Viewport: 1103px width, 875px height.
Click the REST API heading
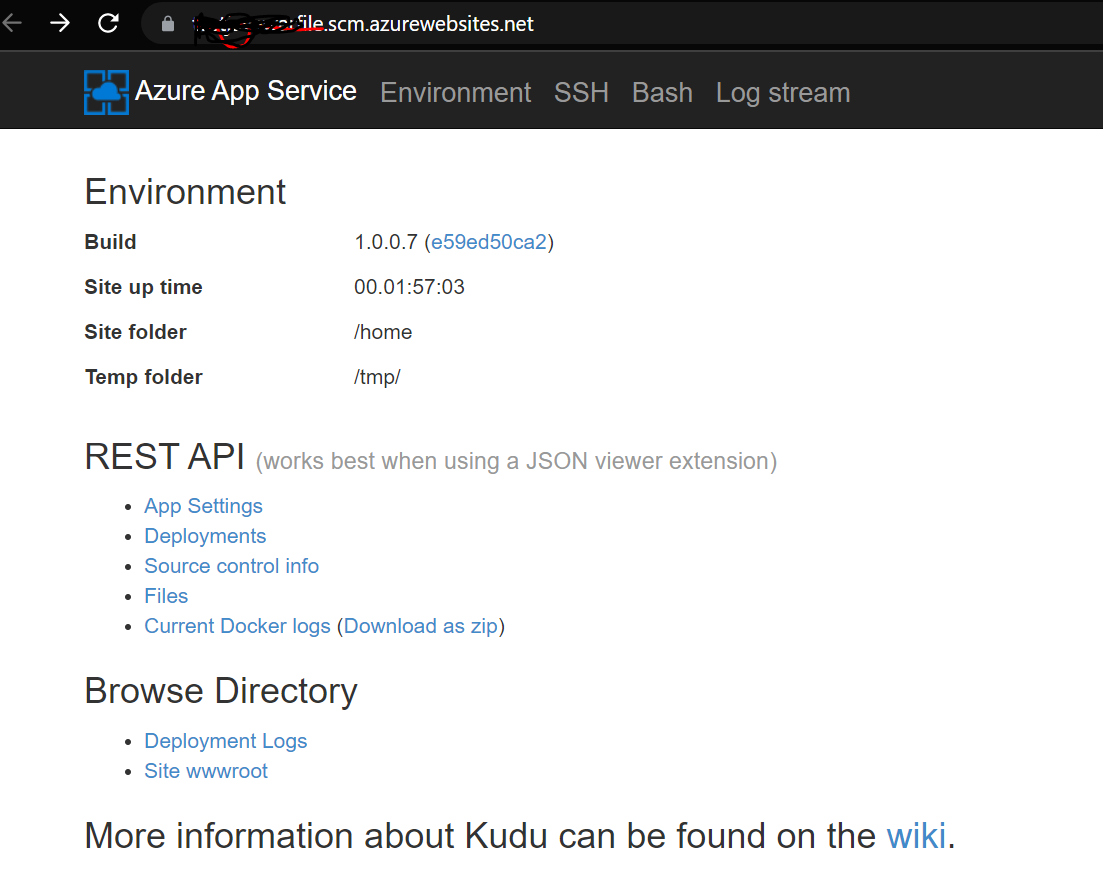point(165,456)
